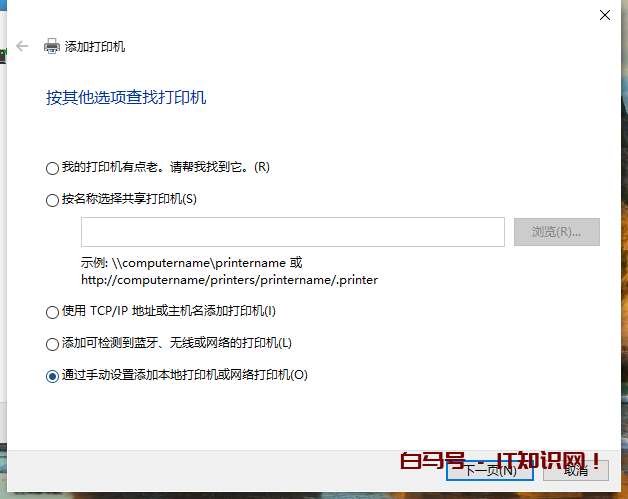Image resolution: width=628 pixels, height=499 pixels.
Task: Click the 白马号 IT知识网 watermark text
Action: (500, 461)
